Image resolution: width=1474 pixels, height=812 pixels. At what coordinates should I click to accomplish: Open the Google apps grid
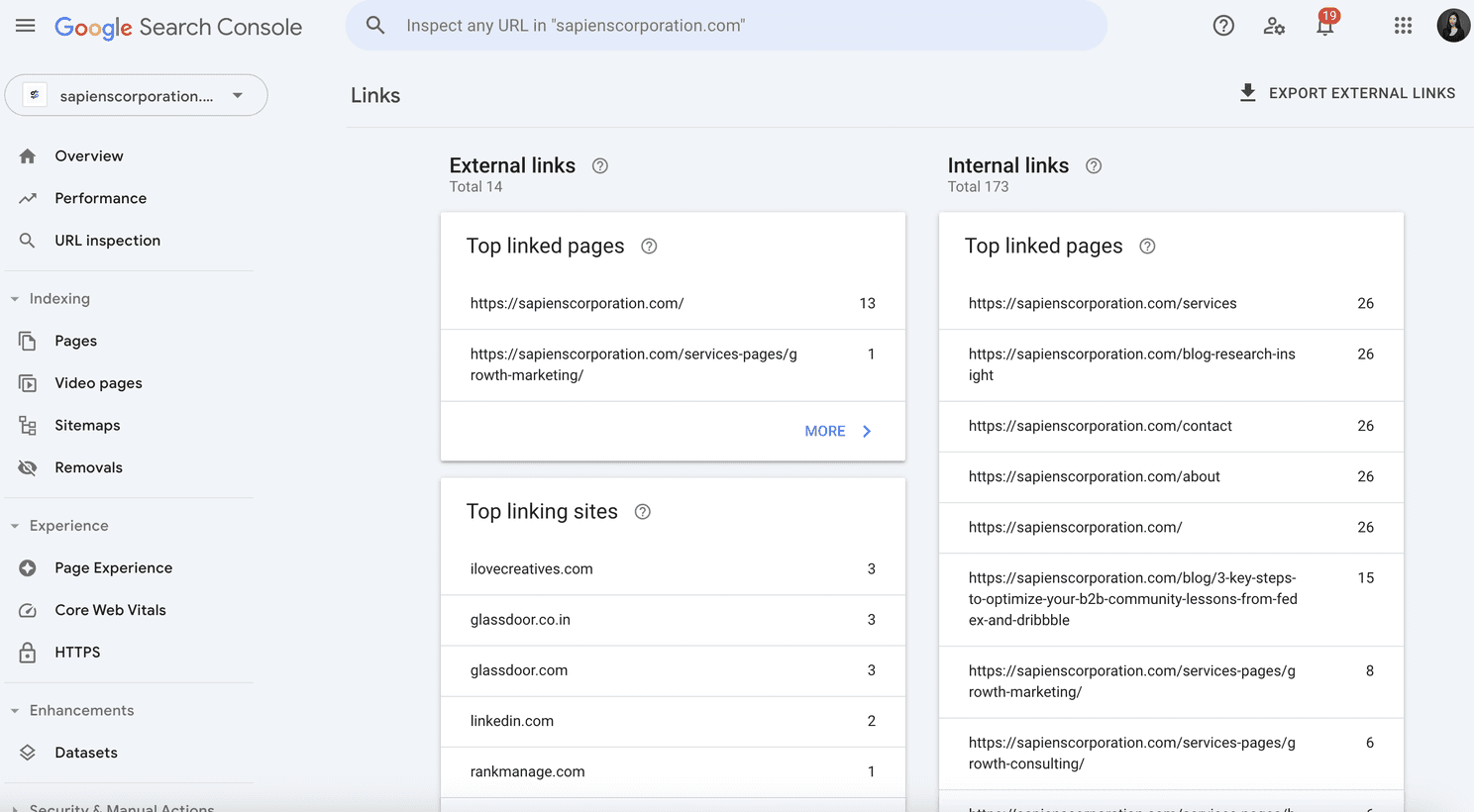pyautogui.click(x=1403, y=26)
